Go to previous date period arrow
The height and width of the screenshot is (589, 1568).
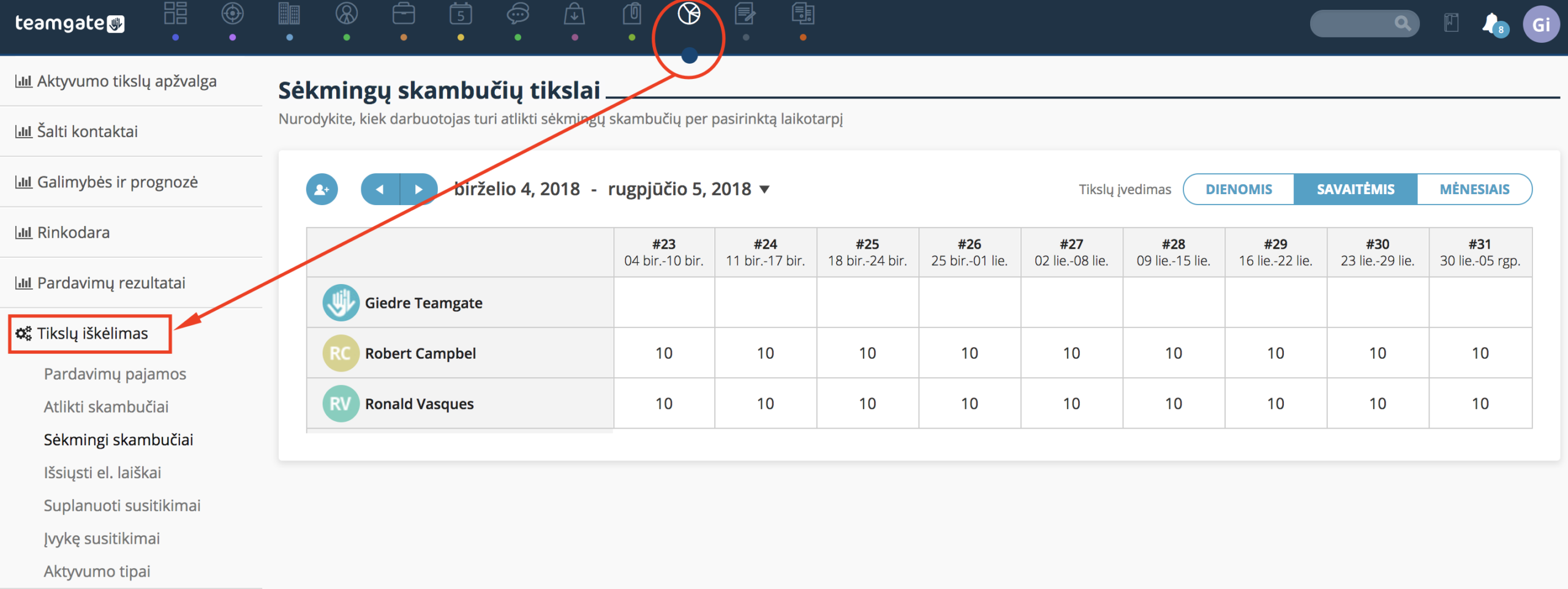pyautogui.click(x=380, y=189)
